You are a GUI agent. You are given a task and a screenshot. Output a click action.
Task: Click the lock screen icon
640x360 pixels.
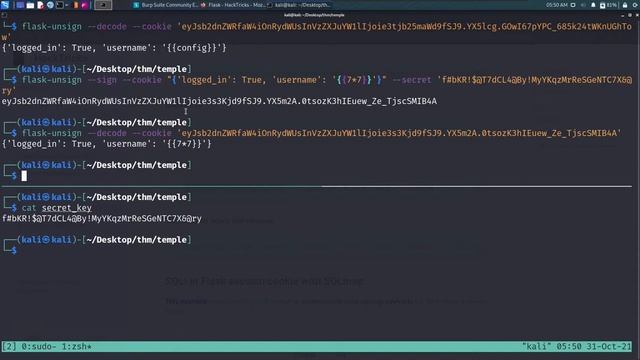pos(625,5)
